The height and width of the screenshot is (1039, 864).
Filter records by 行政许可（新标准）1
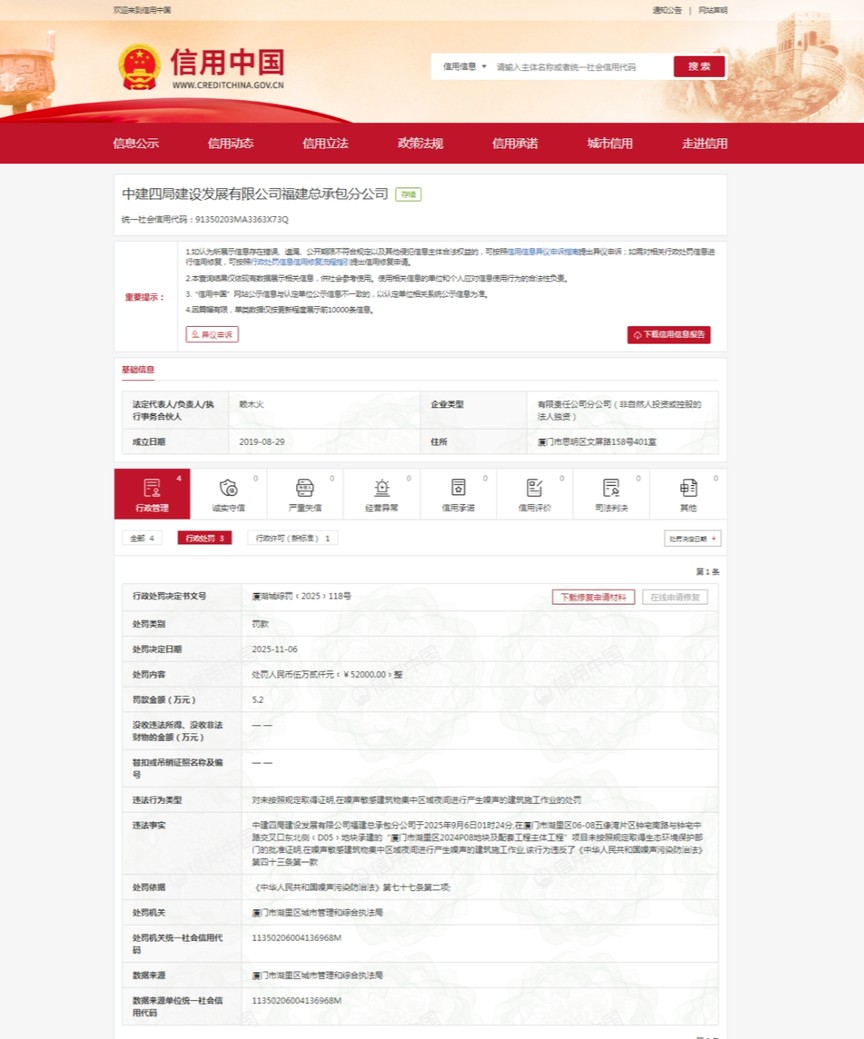click(293, 538)
